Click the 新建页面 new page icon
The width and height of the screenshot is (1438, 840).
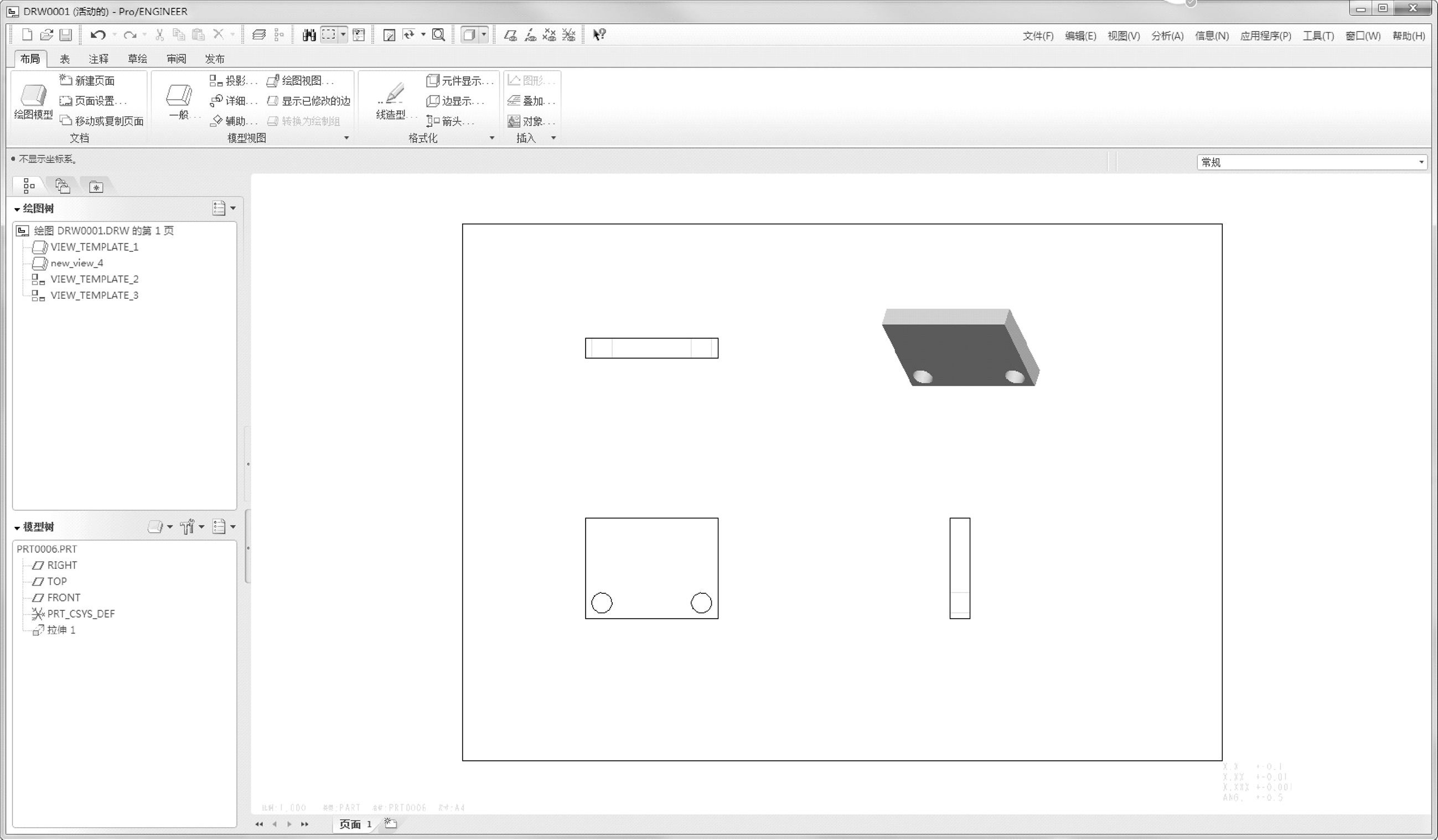pyautogui.click(x=66, y=80)
